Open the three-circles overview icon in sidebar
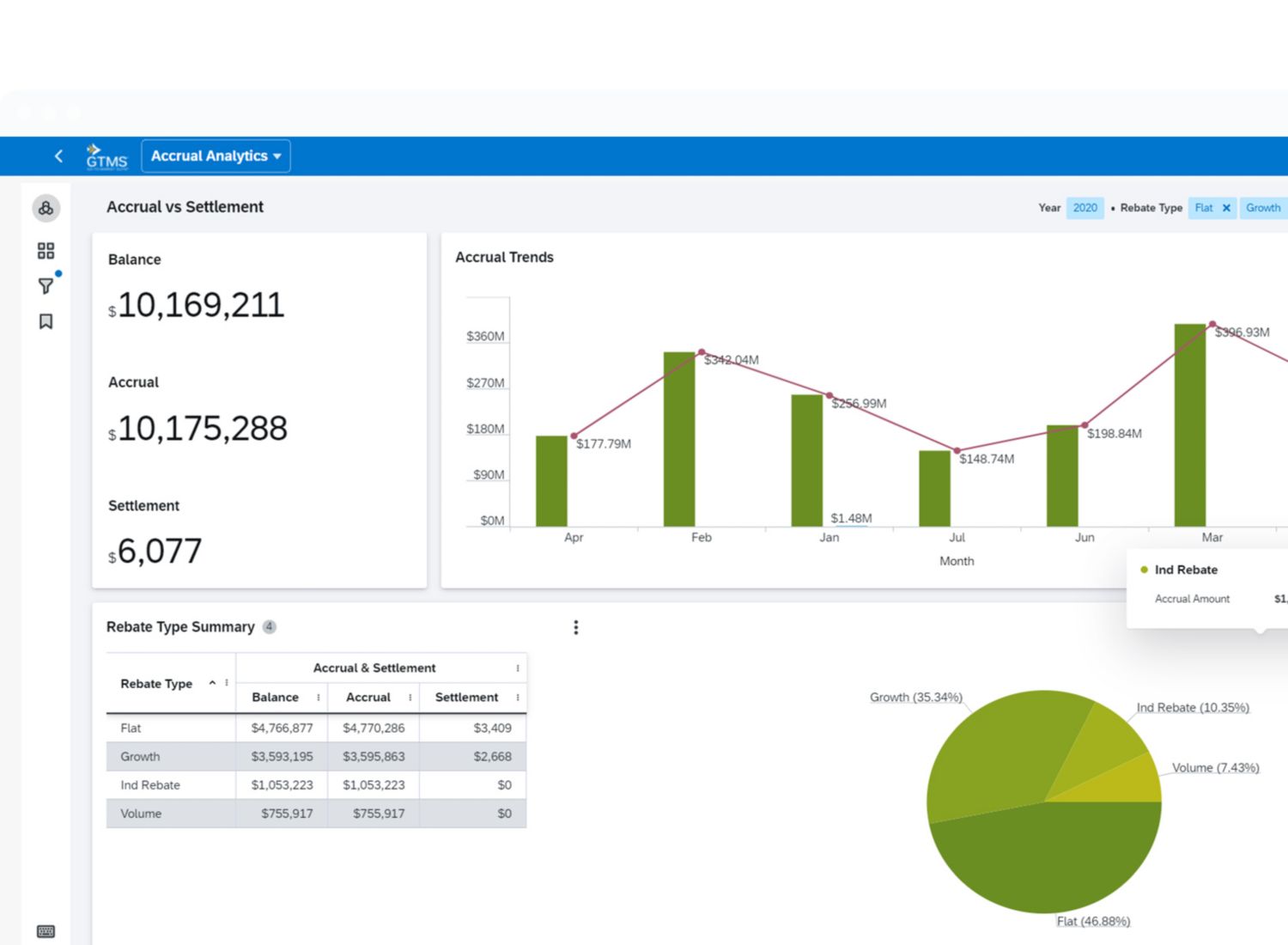This screenshot has width=1288, height=945. [x=46, y=208]
